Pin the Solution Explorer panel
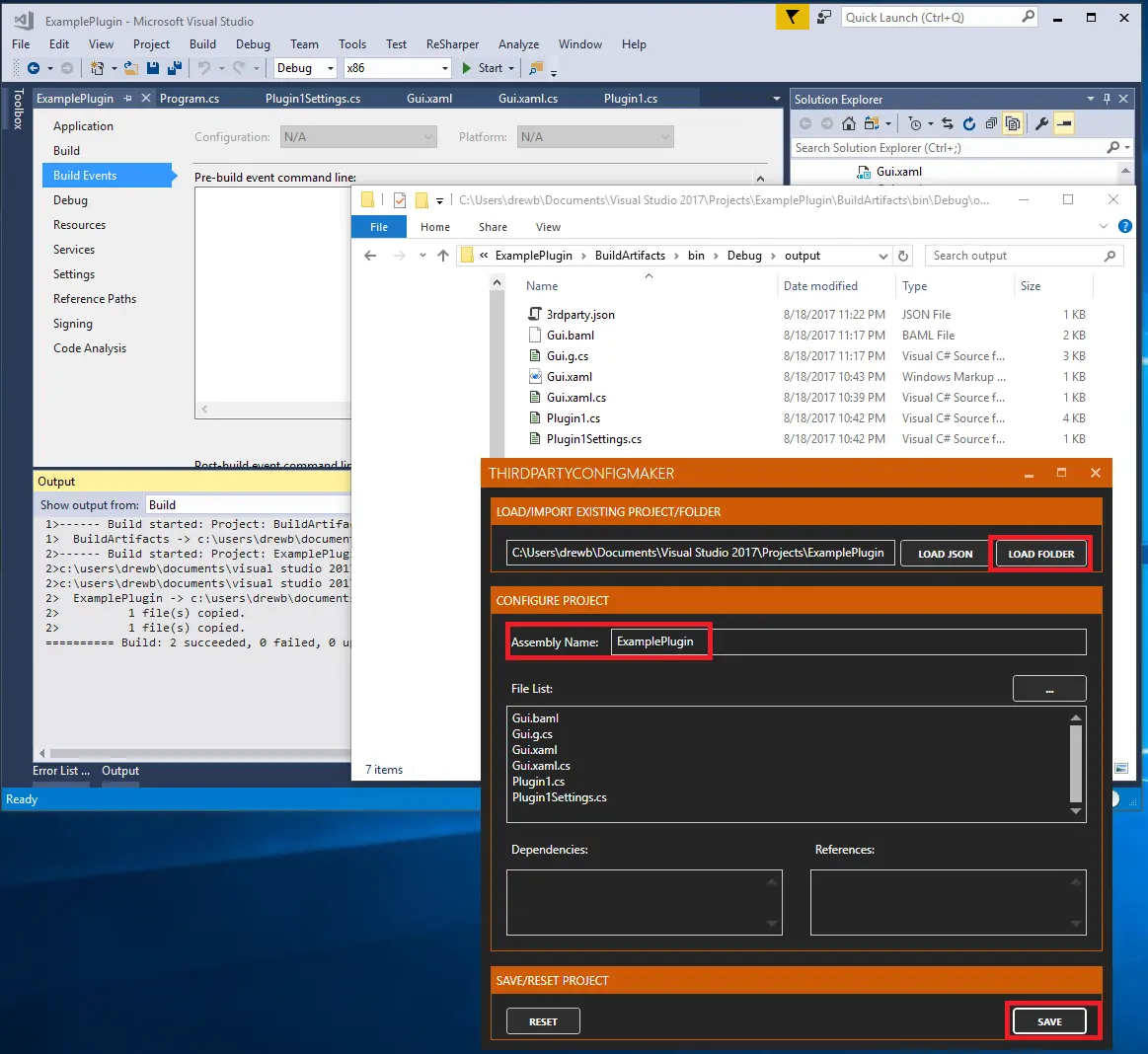This screenshot has height=1054, width=1148. 1107,99
